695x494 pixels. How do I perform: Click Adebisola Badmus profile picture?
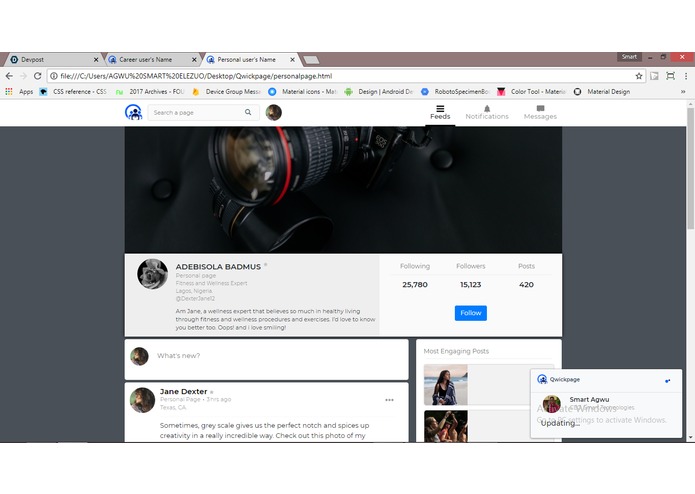click(152, 274)
